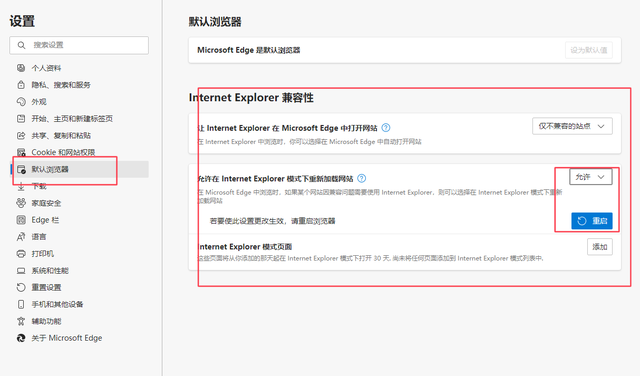The height and width of the screenshot is (376, 640).
Task: Select 语言 settings item
Action: tap(80, 237)
